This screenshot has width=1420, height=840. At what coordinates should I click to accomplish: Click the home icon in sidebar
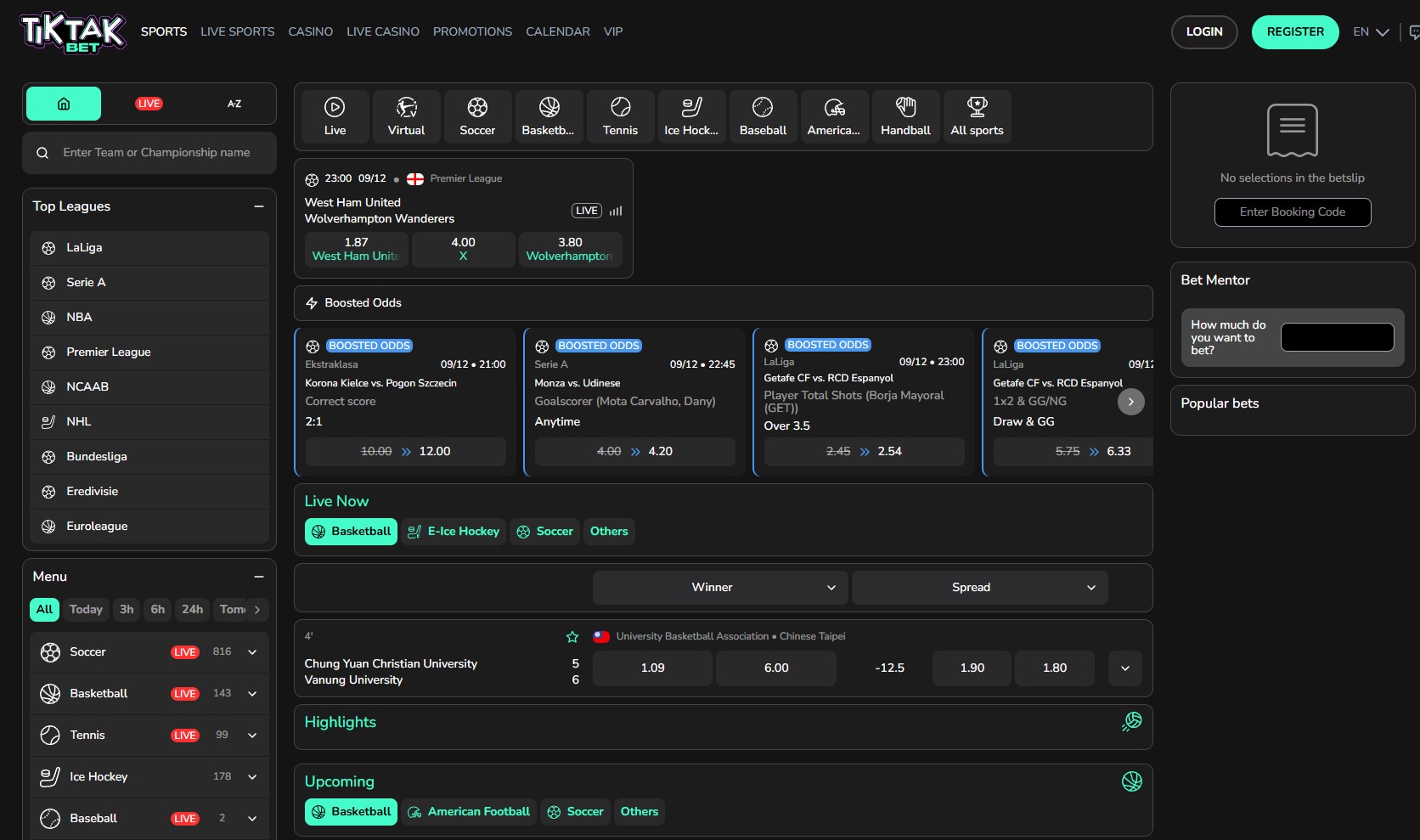click(x=64, y=104)
